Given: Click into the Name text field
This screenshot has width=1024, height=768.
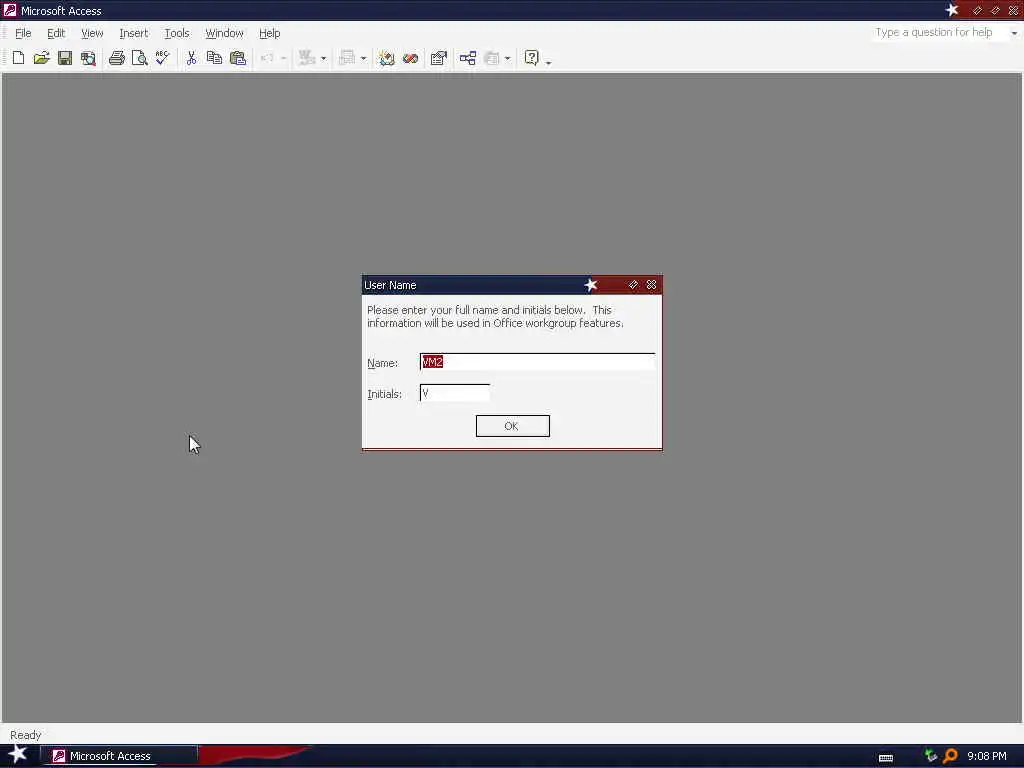Looking at the screenshot, I should [537, 362].
